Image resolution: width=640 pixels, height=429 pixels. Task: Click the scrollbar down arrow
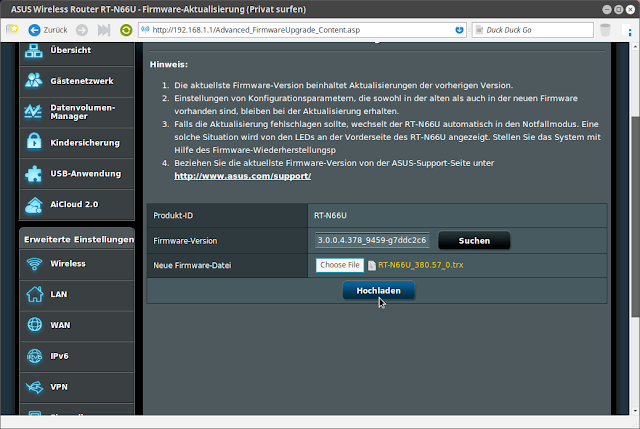tap(636, 411)
